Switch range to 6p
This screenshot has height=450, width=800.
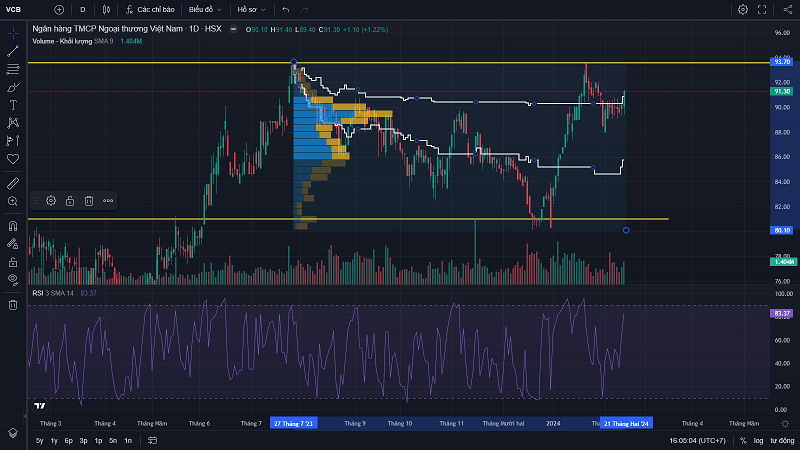point(68,440)
